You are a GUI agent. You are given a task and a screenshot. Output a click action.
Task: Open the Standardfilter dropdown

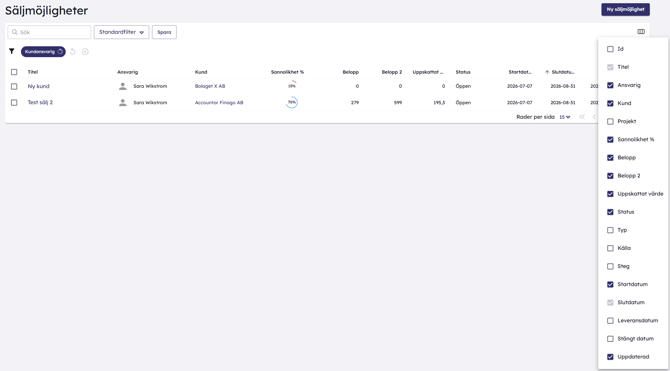(x=121, y=32)
